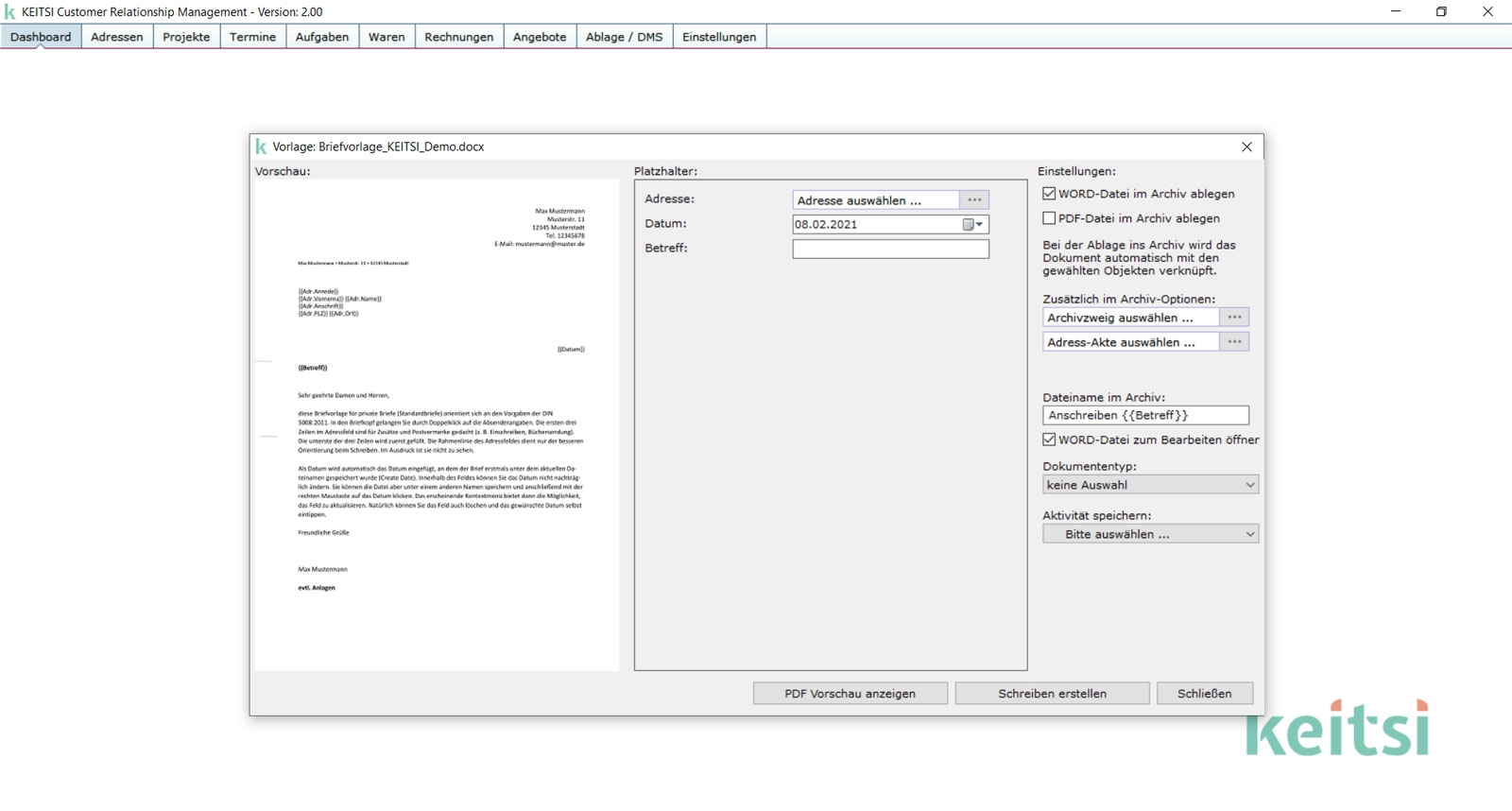Image resolution: width=1512 pixels, height=811 pixels.
Task: Restore down the KEITSI main window
Action: pos(1441,11)
